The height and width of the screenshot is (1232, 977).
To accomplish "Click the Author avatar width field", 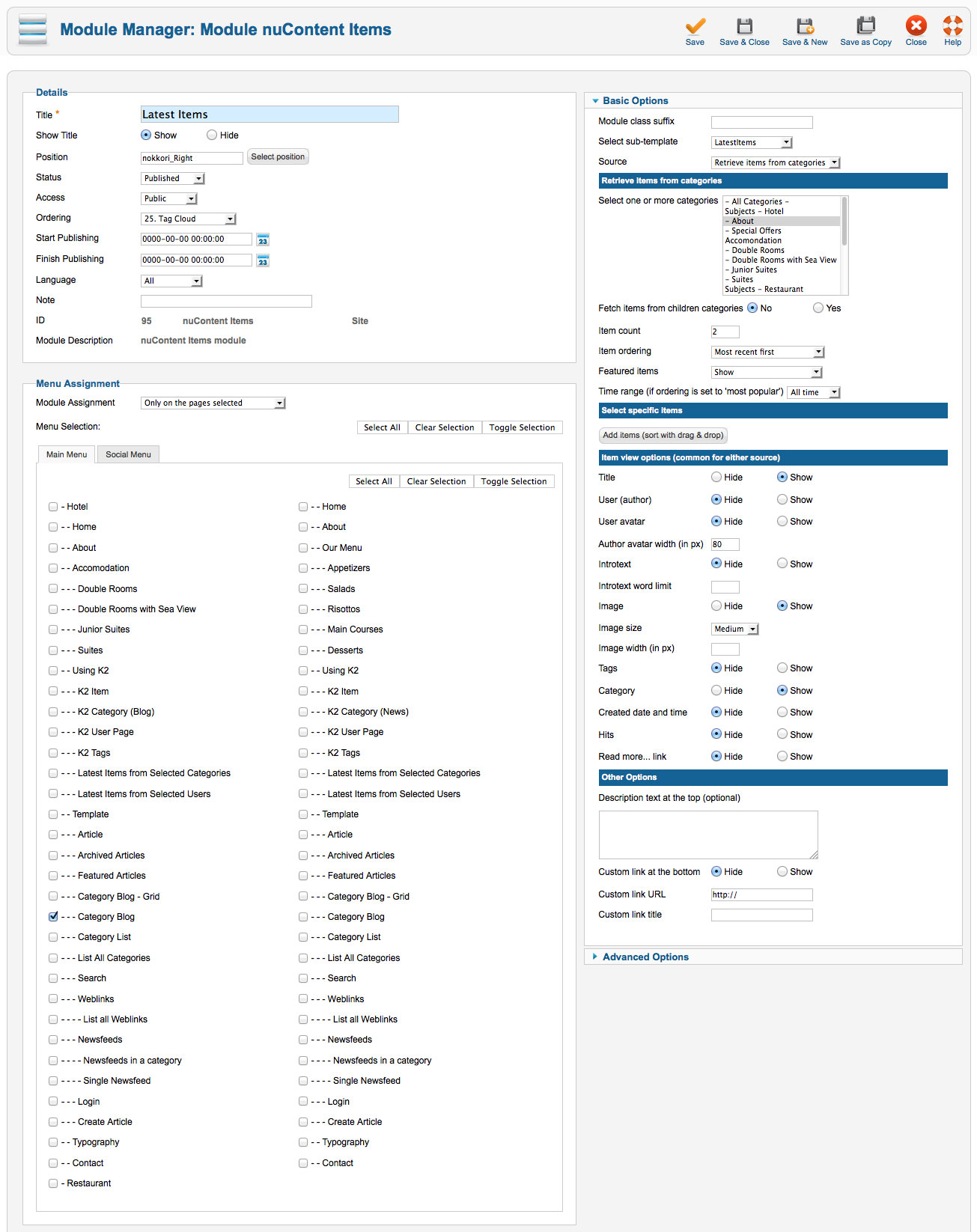I will 725,544.
